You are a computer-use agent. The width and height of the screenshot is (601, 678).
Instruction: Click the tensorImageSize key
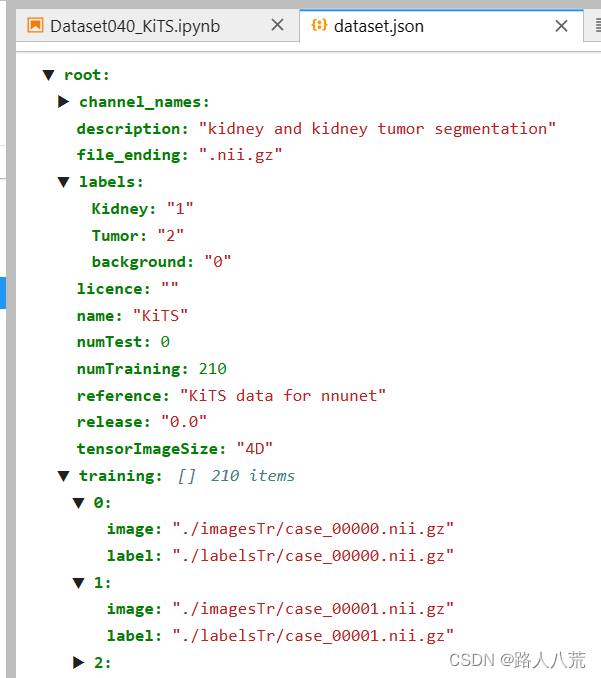(151, 449)
